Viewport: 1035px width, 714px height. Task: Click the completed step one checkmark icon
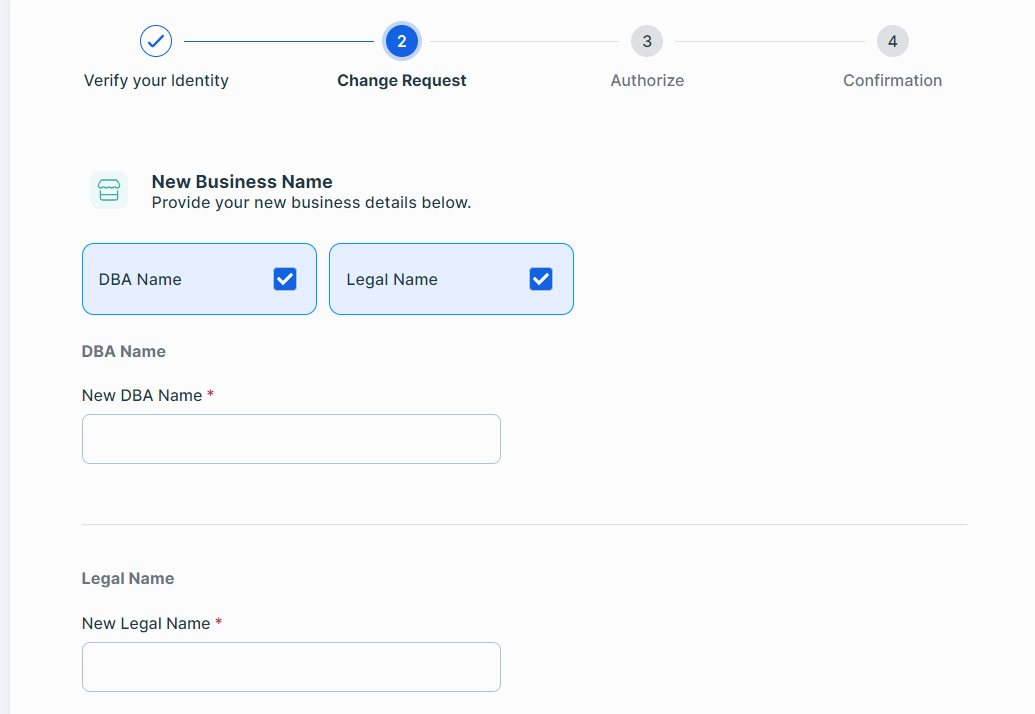click(x=156, y=41)
